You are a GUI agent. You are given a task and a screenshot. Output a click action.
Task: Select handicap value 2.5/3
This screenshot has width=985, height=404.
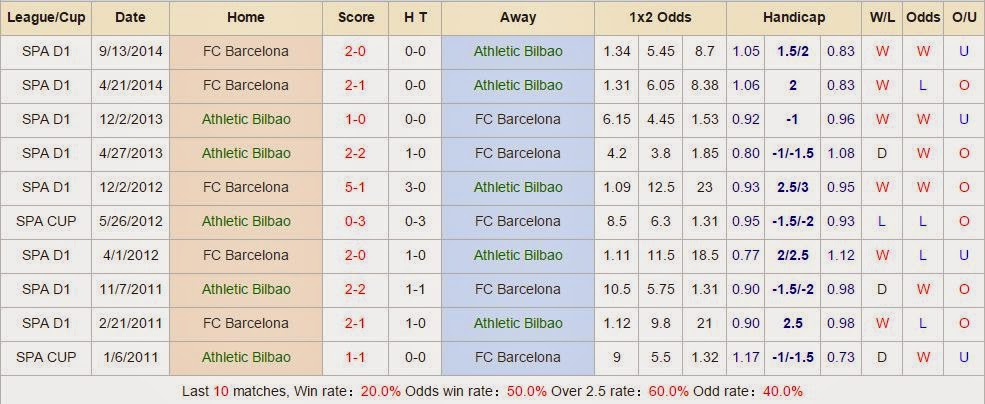pos(793,187)
